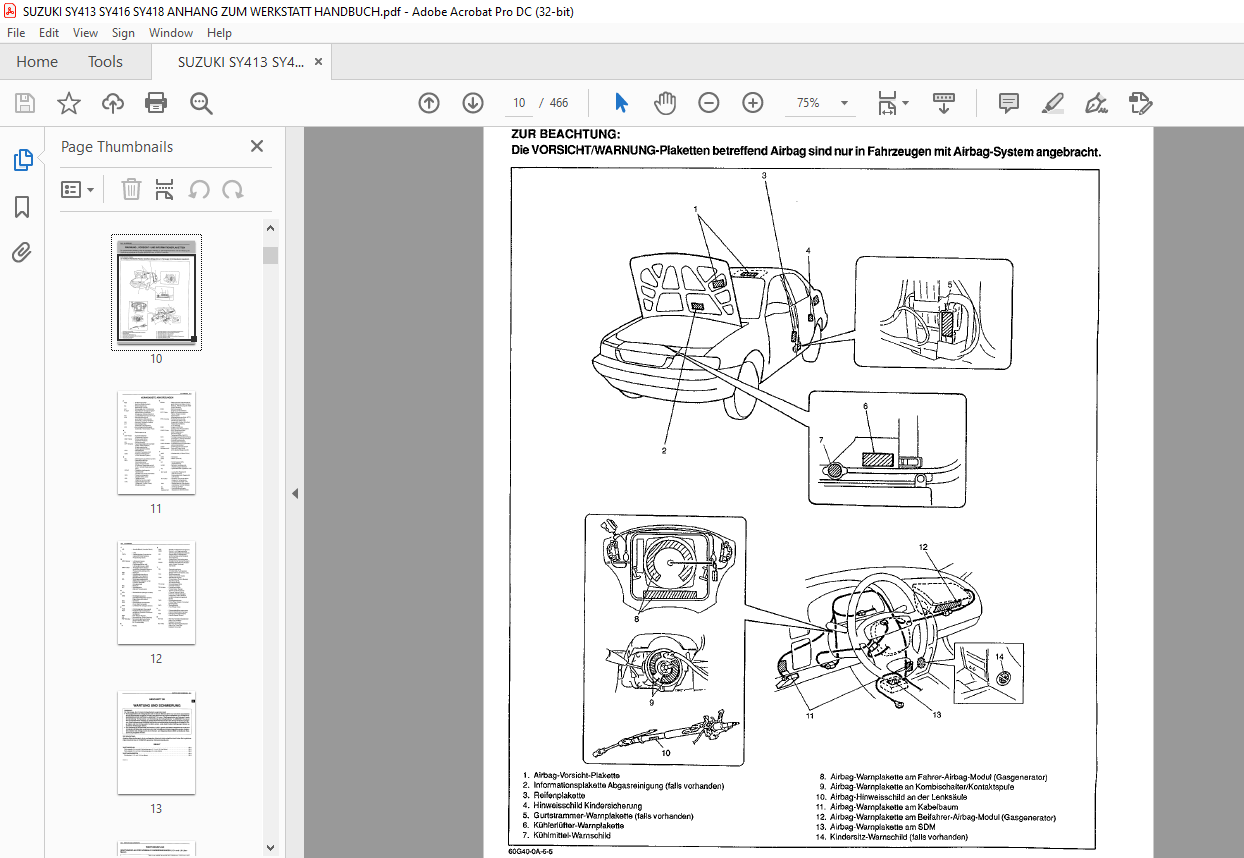Open thumbnail options menu dropdown
Image resolution: width=1244 pixels, height=858 pixels.
(x=78, y=189)
